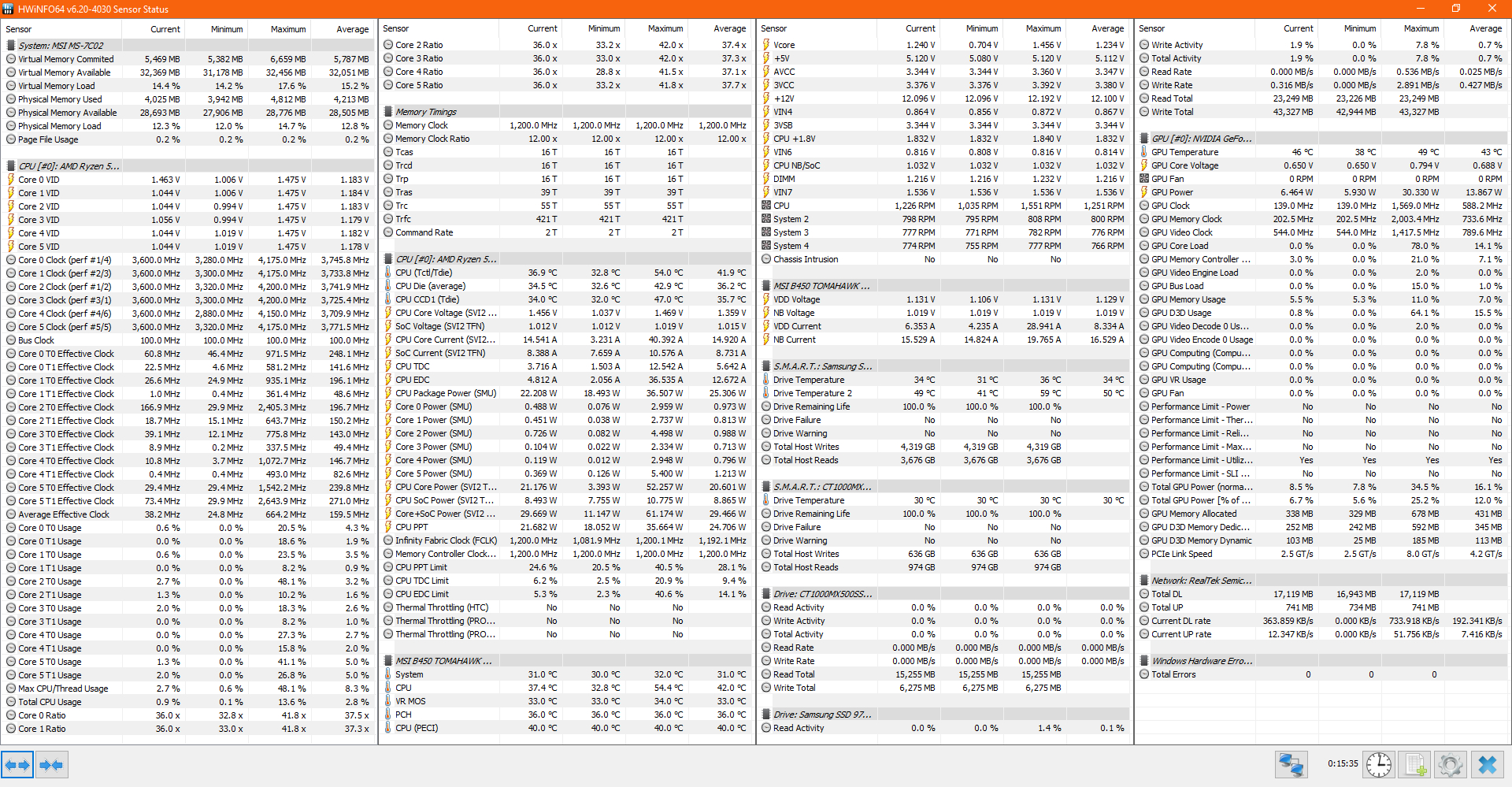Viewport: 1512px width, 787px height.
Task: Select the Drive: CT1000MX500SS... group header
Action: 943,594
